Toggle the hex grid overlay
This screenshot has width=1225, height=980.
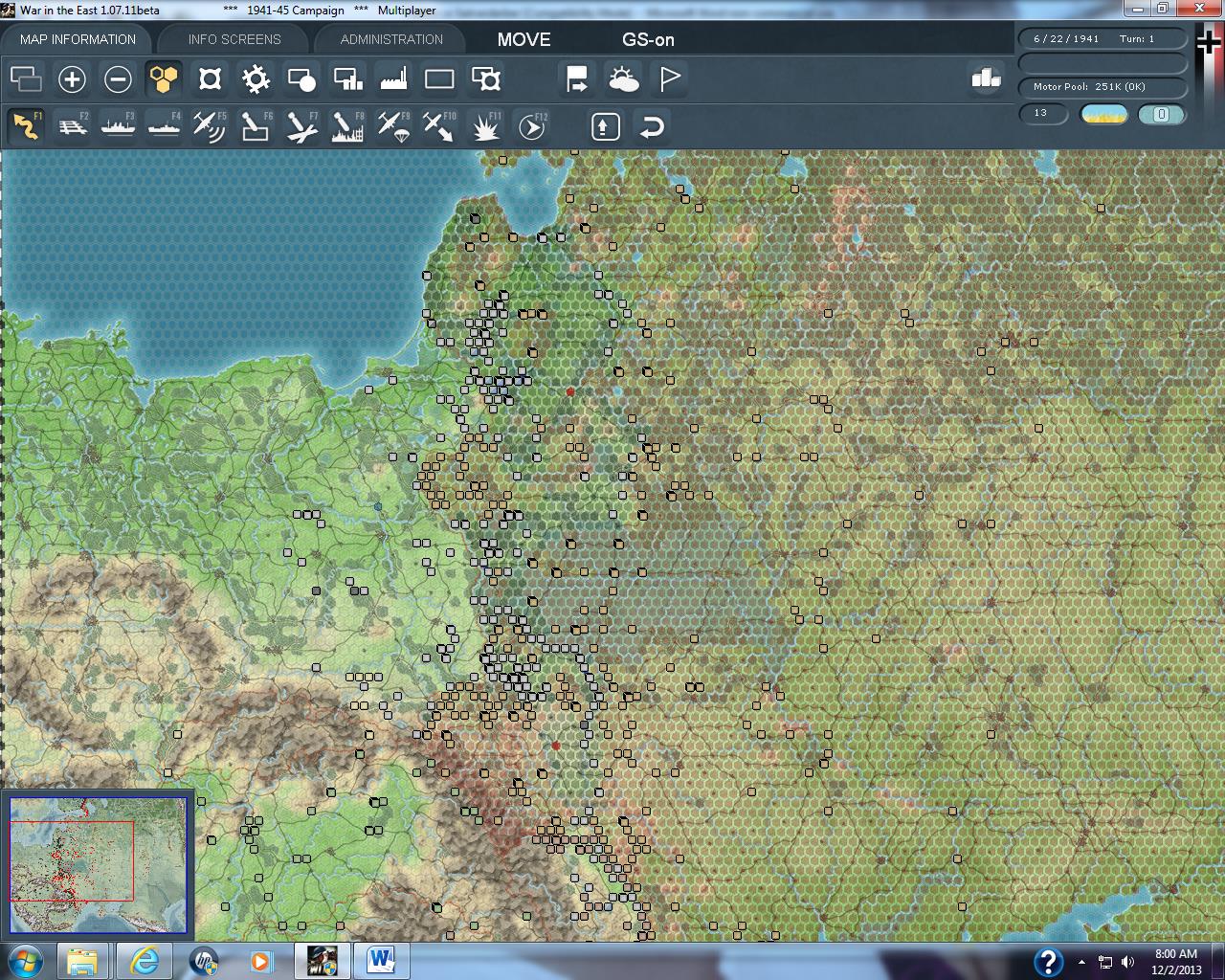click(x=164, y=78)
